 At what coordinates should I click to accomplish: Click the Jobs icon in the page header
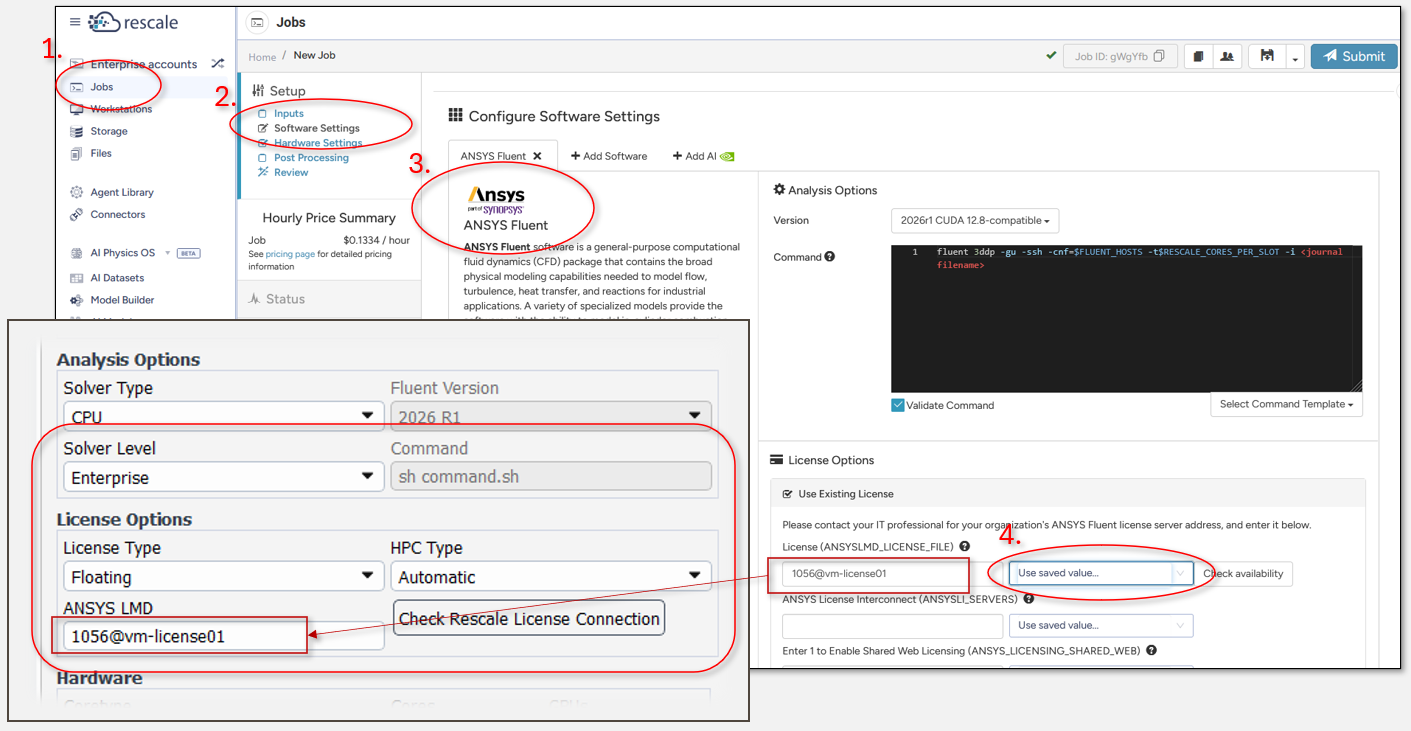coord(257,22)
